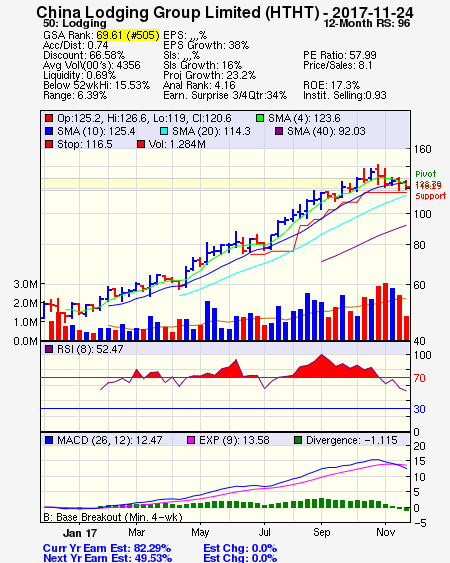Click the 'Next Yr Earn Est: 49.53%' text
This screenshot has height=563, width=450.
coord(107,558)
